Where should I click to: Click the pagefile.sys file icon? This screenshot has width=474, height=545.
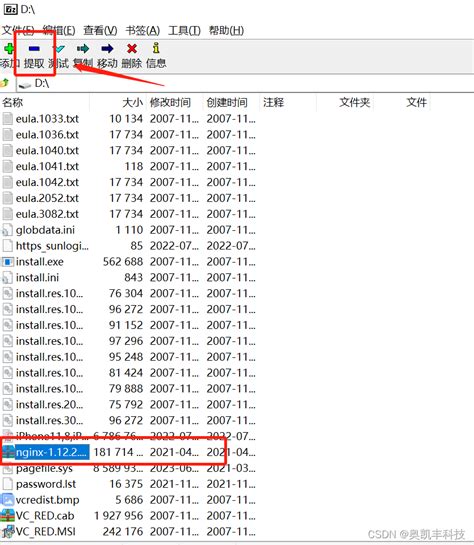point(7,469)
